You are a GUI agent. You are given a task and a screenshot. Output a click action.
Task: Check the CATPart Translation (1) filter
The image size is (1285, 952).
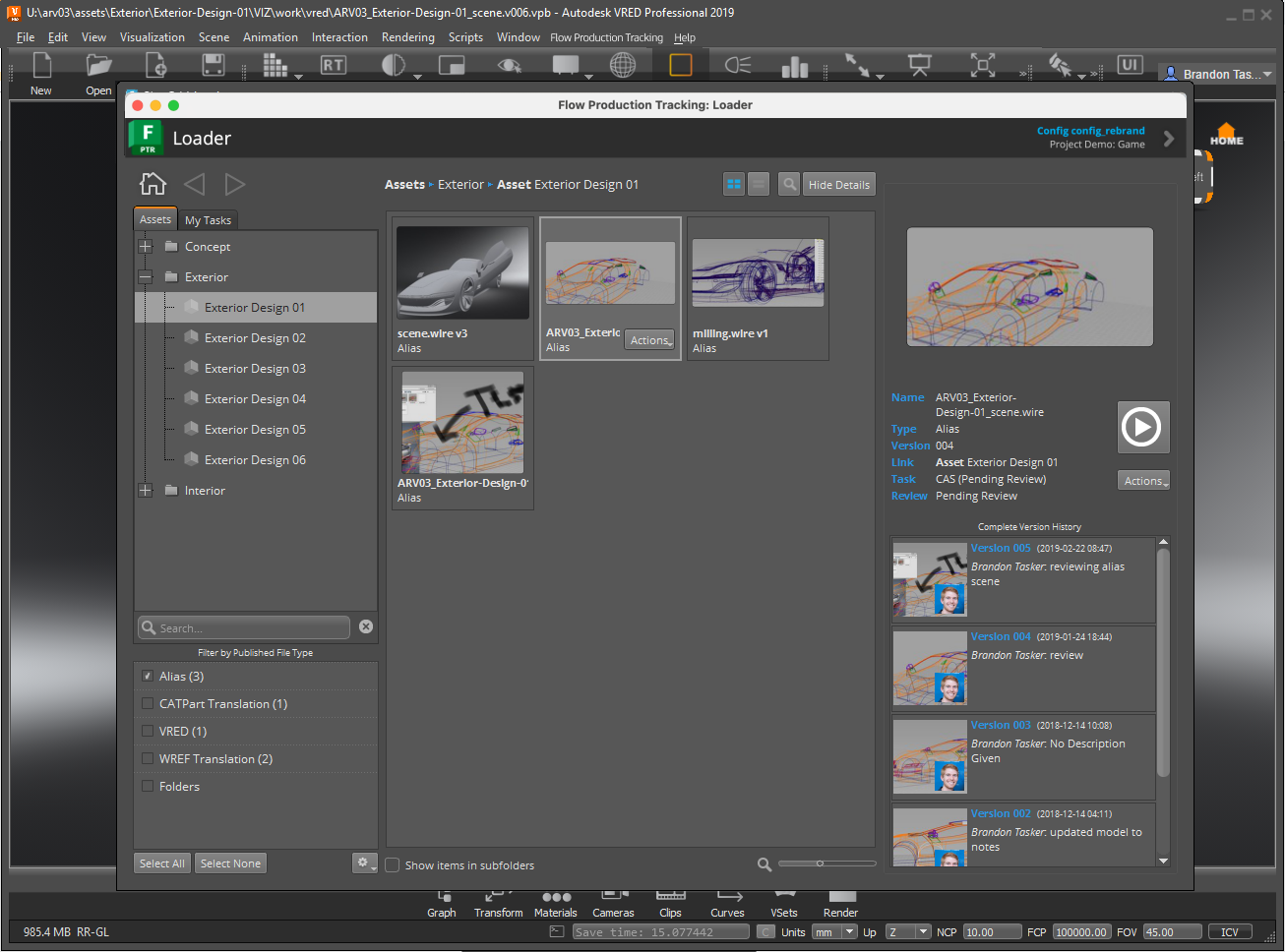click(x=148, y=703)
